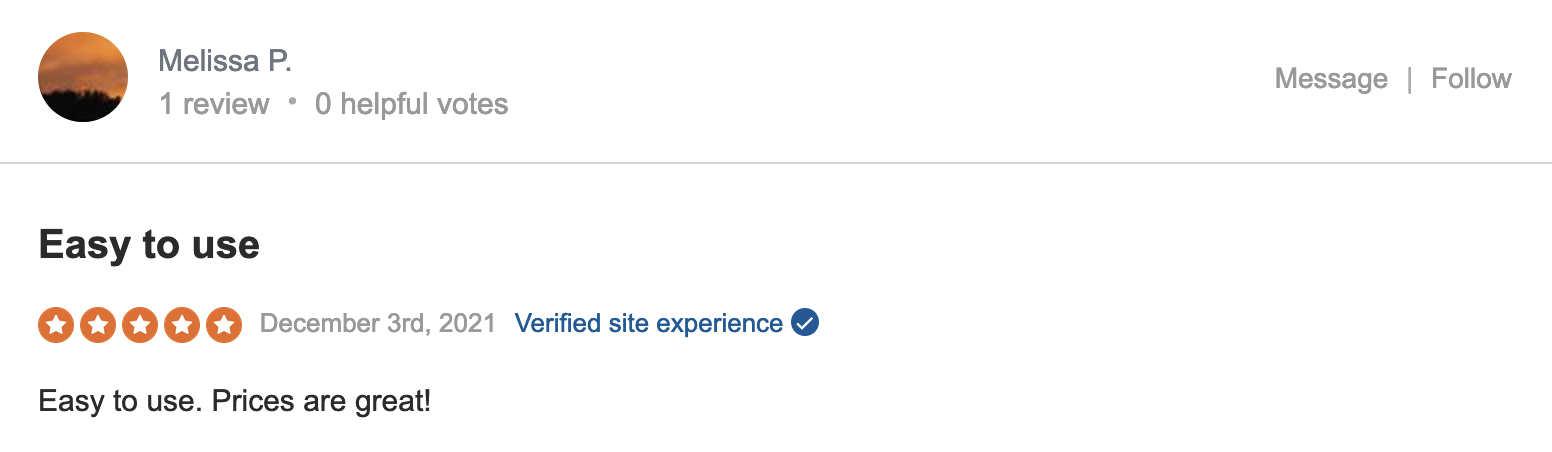
Task: Select the third orange rating star
Action: 140,324
